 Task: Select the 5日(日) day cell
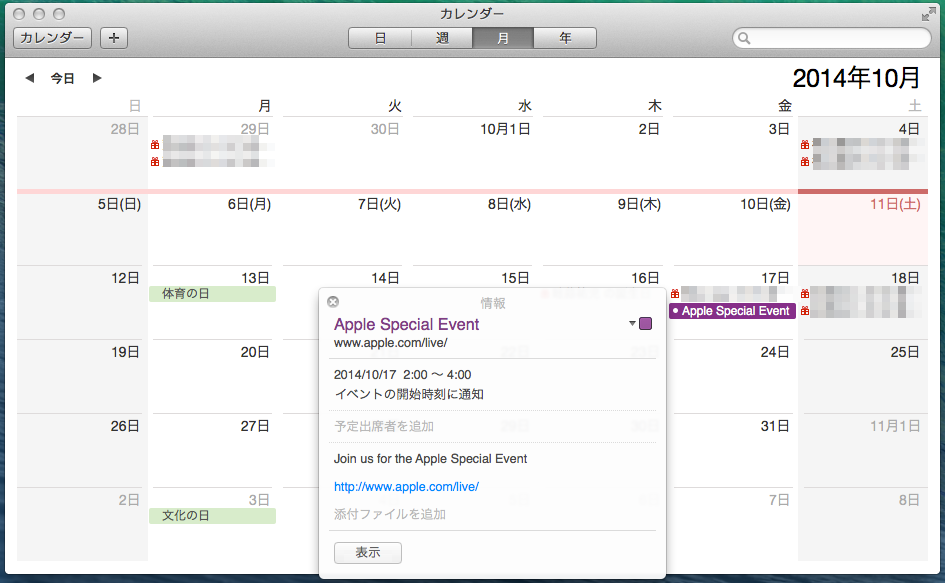pos(82,229)
